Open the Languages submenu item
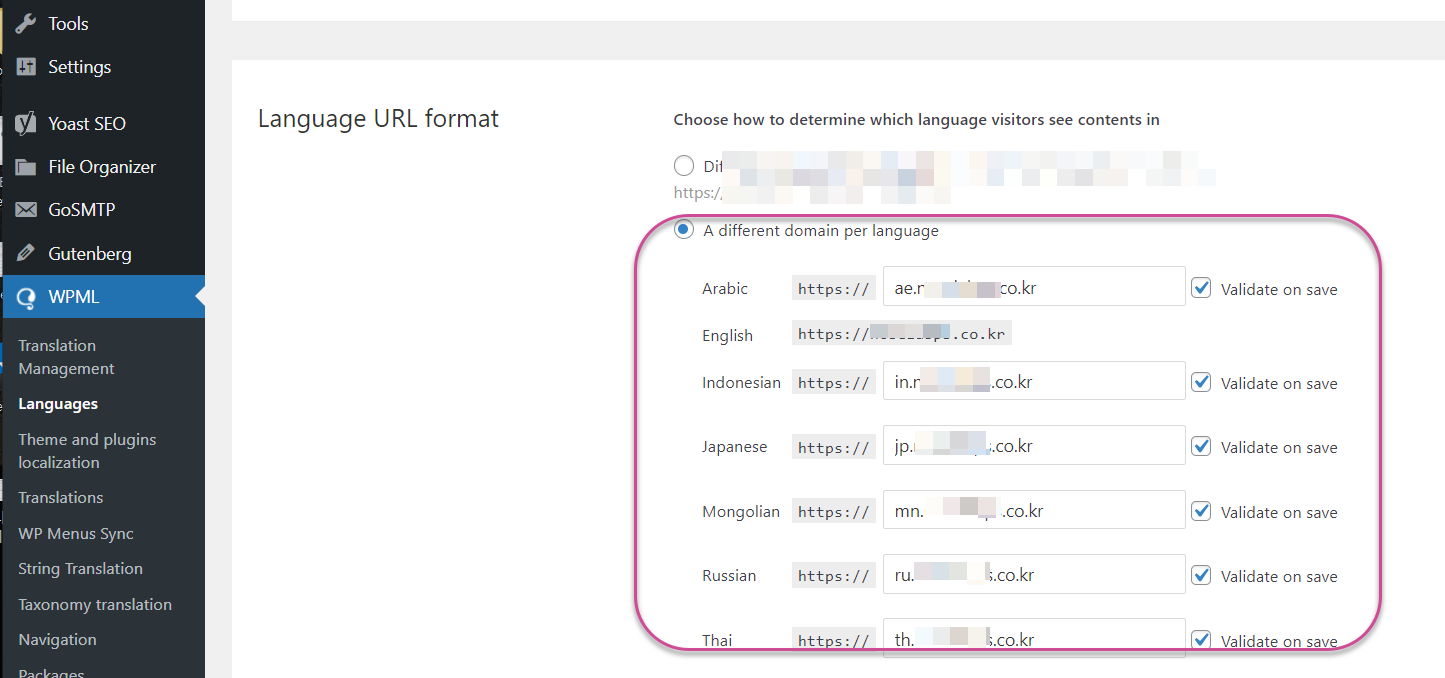Viewport: 1445px width, 678px height. [x=58, y=404]
